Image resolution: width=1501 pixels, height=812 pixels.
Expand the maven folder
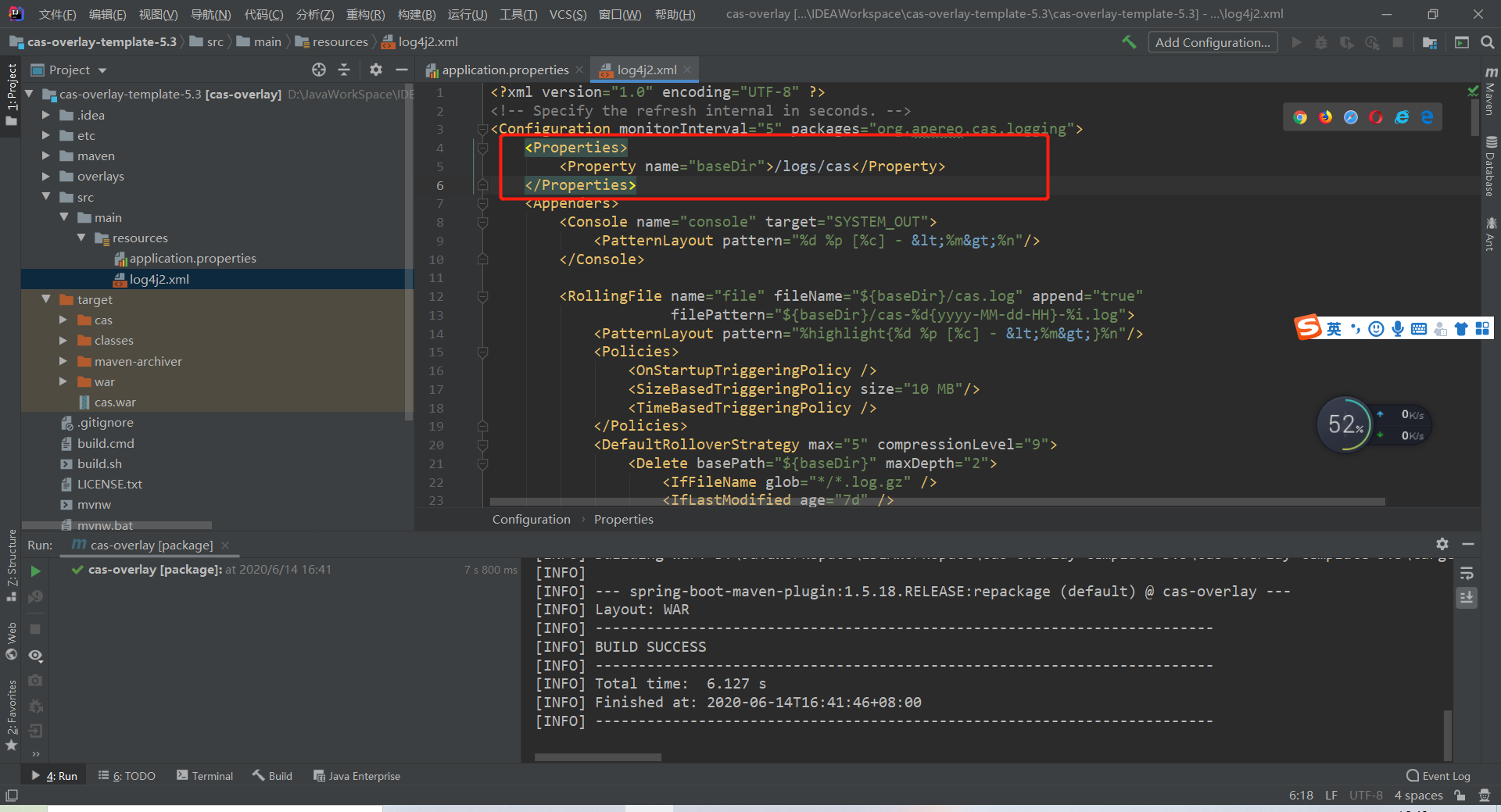coord(45,156)
